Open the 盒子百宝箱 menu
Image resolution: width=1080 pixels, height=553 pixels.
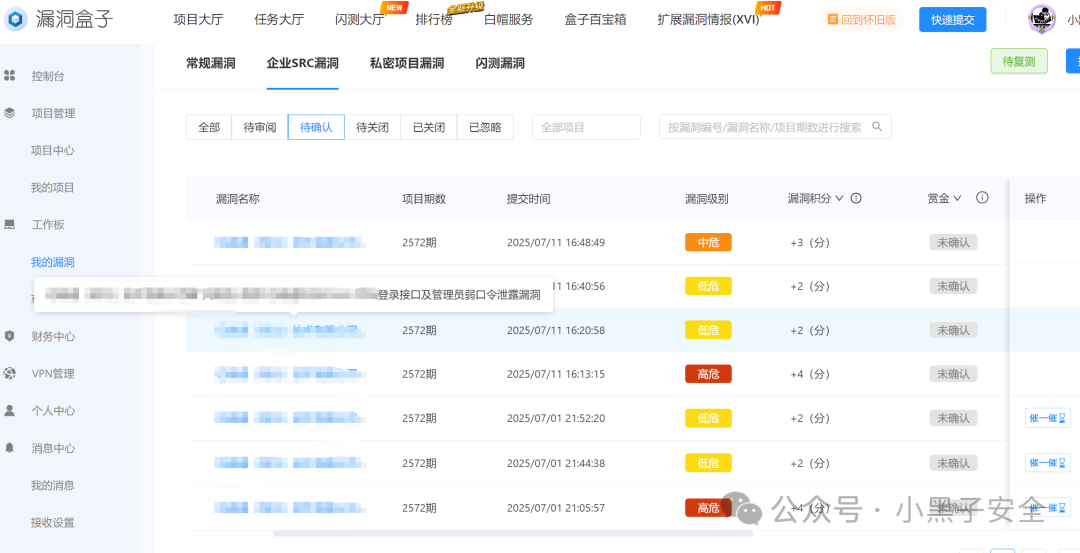[x=595, y=19]
